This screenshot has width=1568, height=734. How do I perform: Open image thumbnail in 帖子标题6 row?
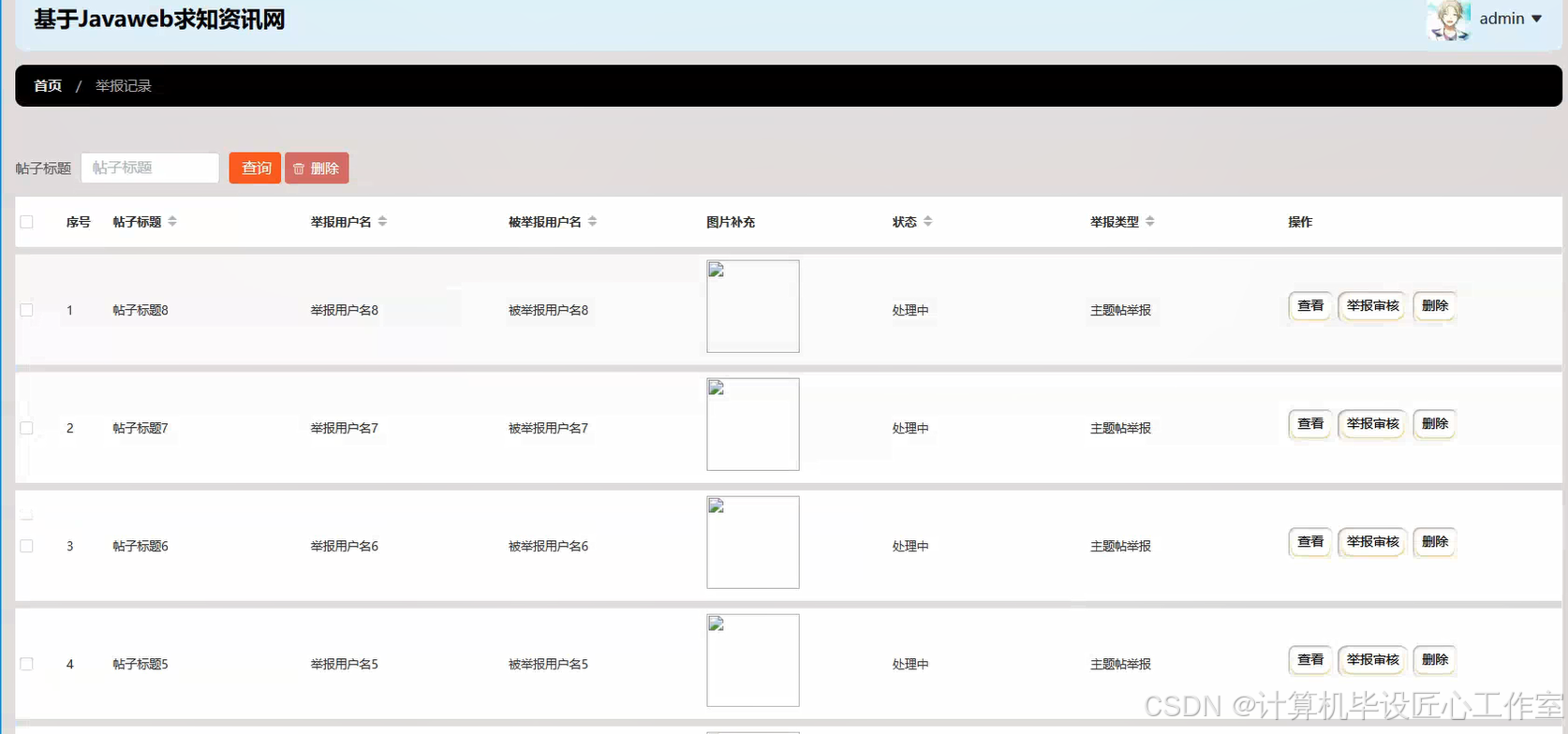(753, 542)
